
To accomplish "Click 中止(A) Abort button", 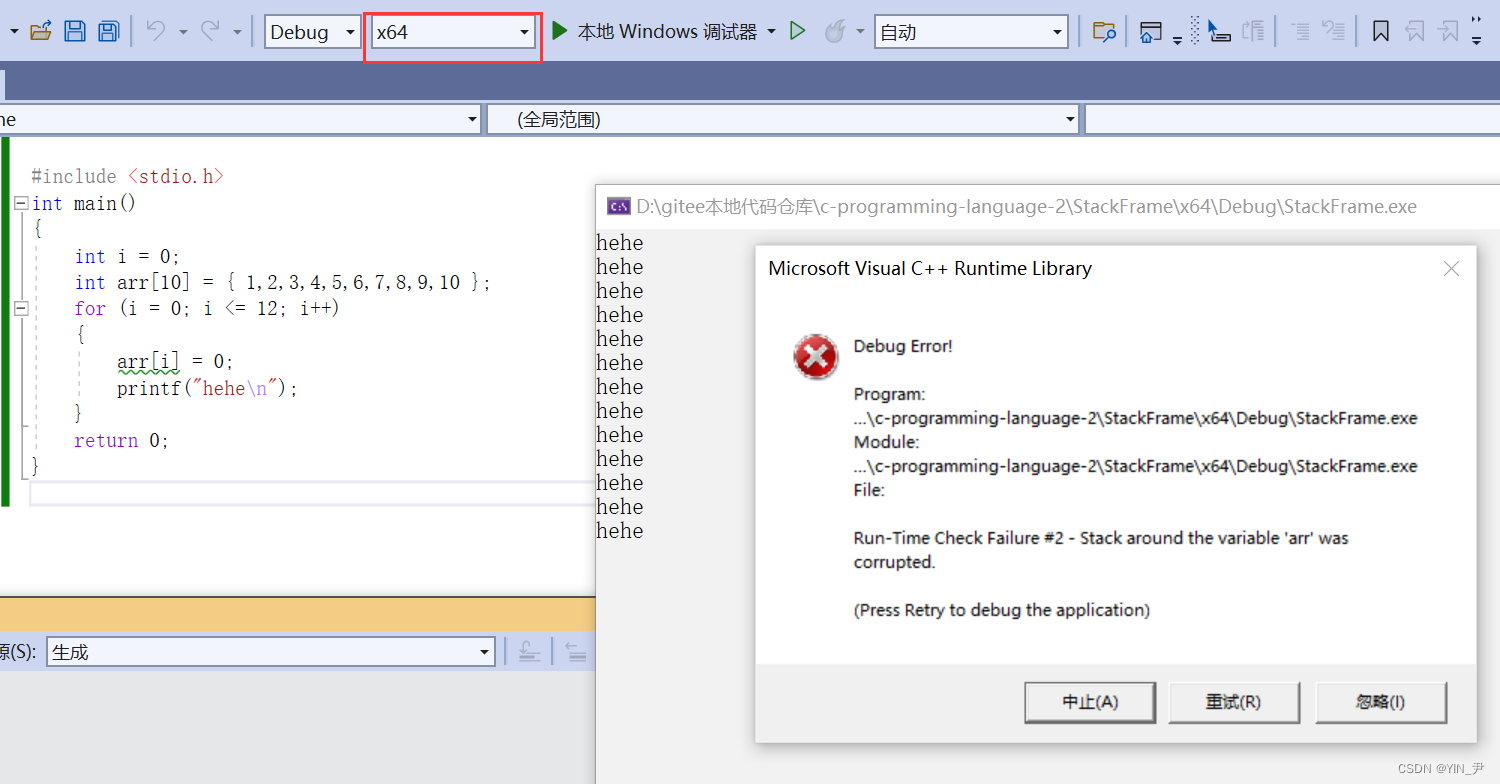I will [1090, 702].
